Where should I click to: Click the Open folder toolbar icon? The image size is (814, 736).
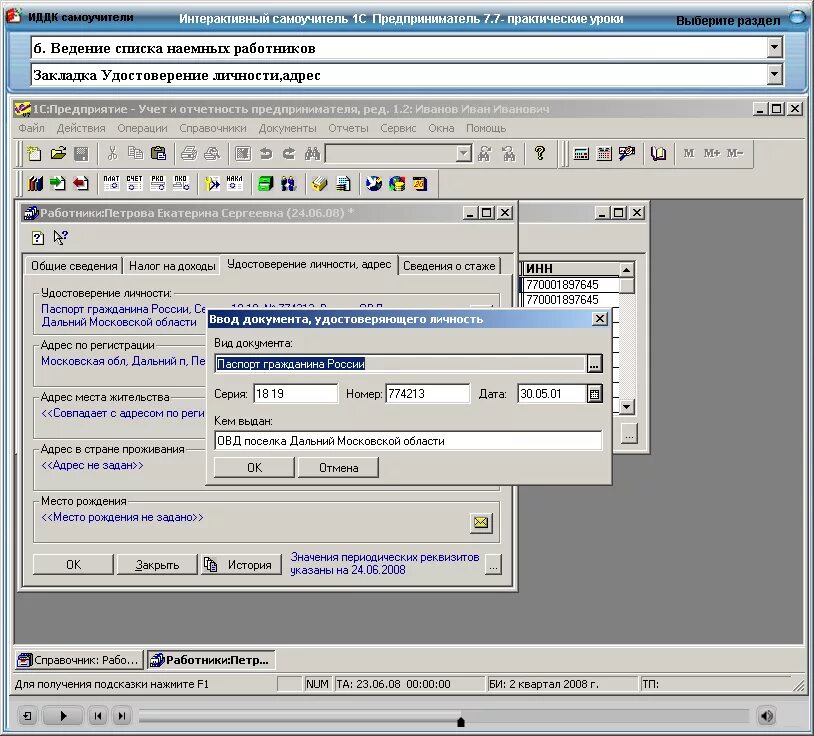58,153
